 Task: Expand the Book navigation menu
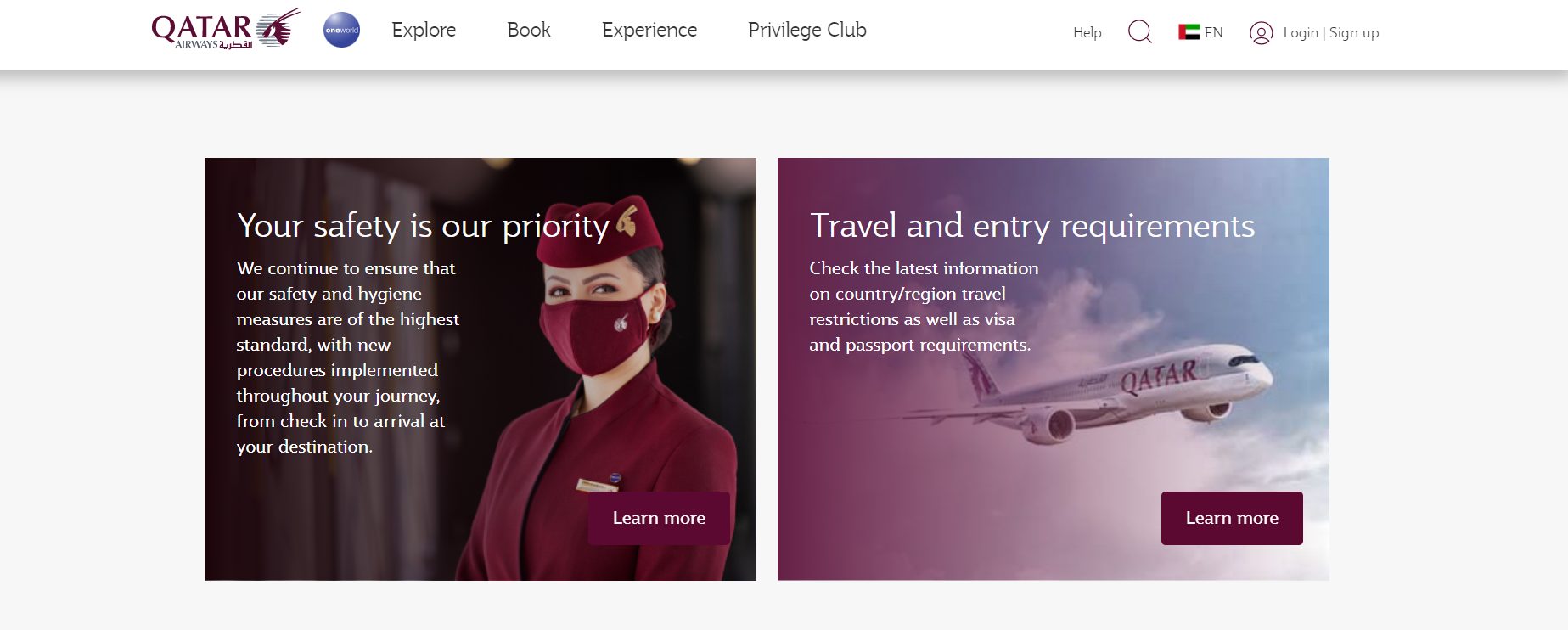pyautogui.click(x=528, y=30)
